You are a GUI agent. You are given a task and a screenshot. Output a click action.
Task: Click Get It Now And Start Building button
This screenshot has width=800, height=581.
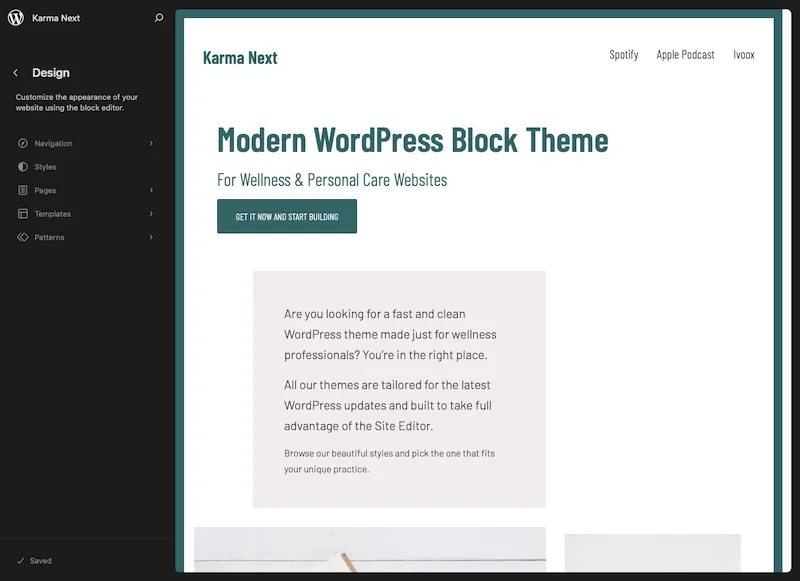(287, 216)
